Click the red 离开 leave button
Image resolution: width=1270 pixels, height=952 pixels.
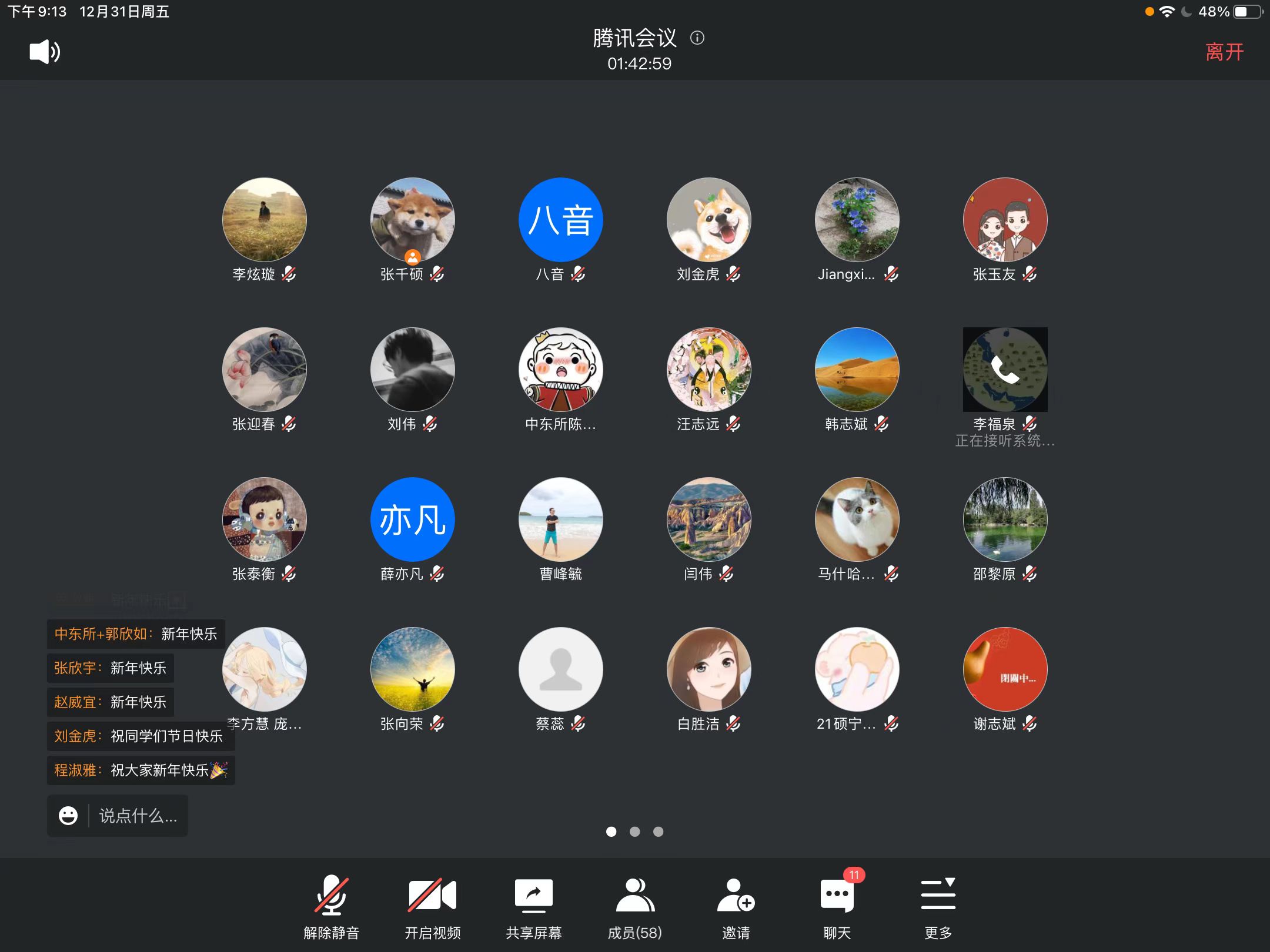coord(1224,52)
